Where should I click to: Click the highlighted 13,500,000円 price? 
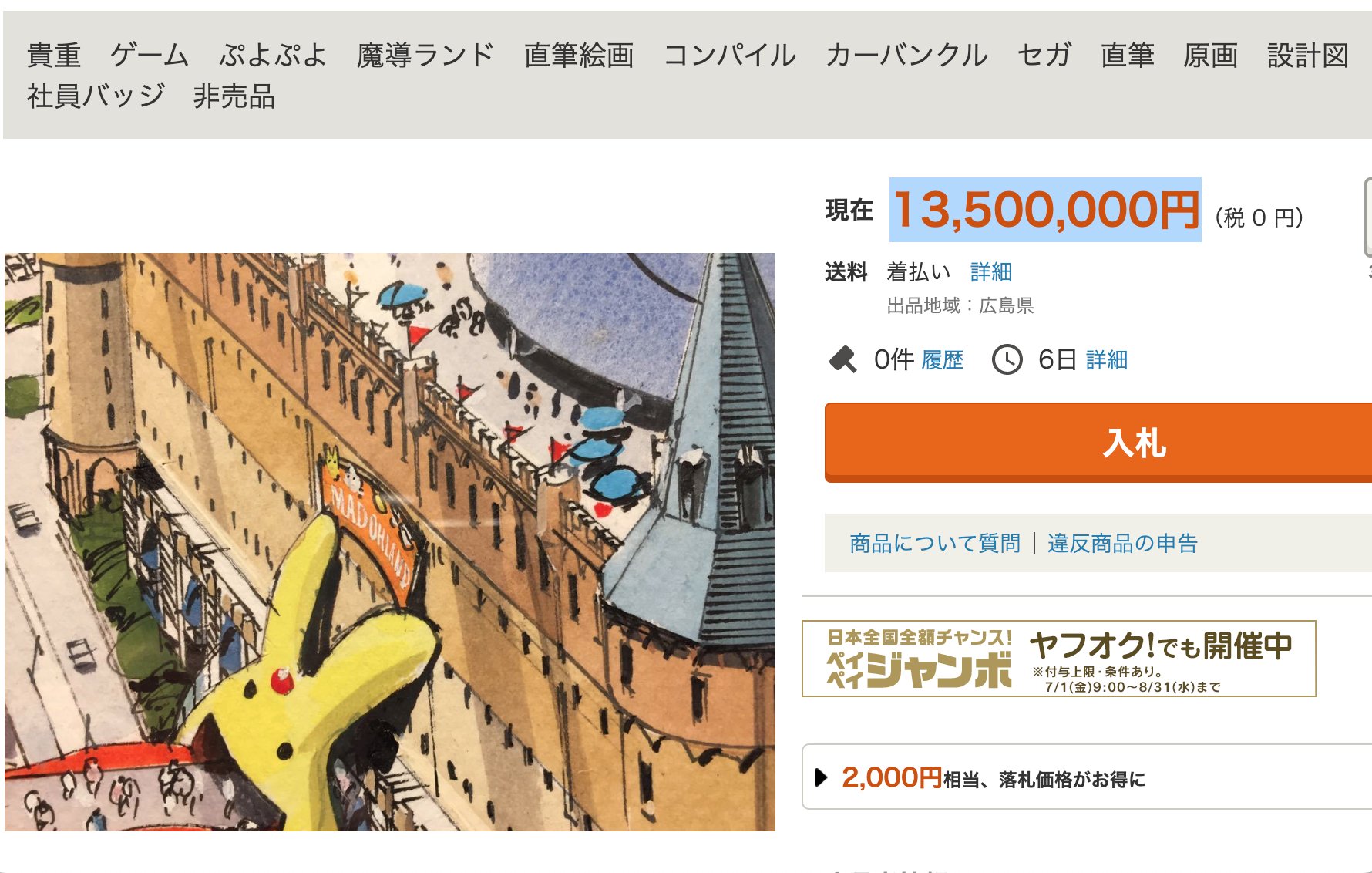point(1045,210)
